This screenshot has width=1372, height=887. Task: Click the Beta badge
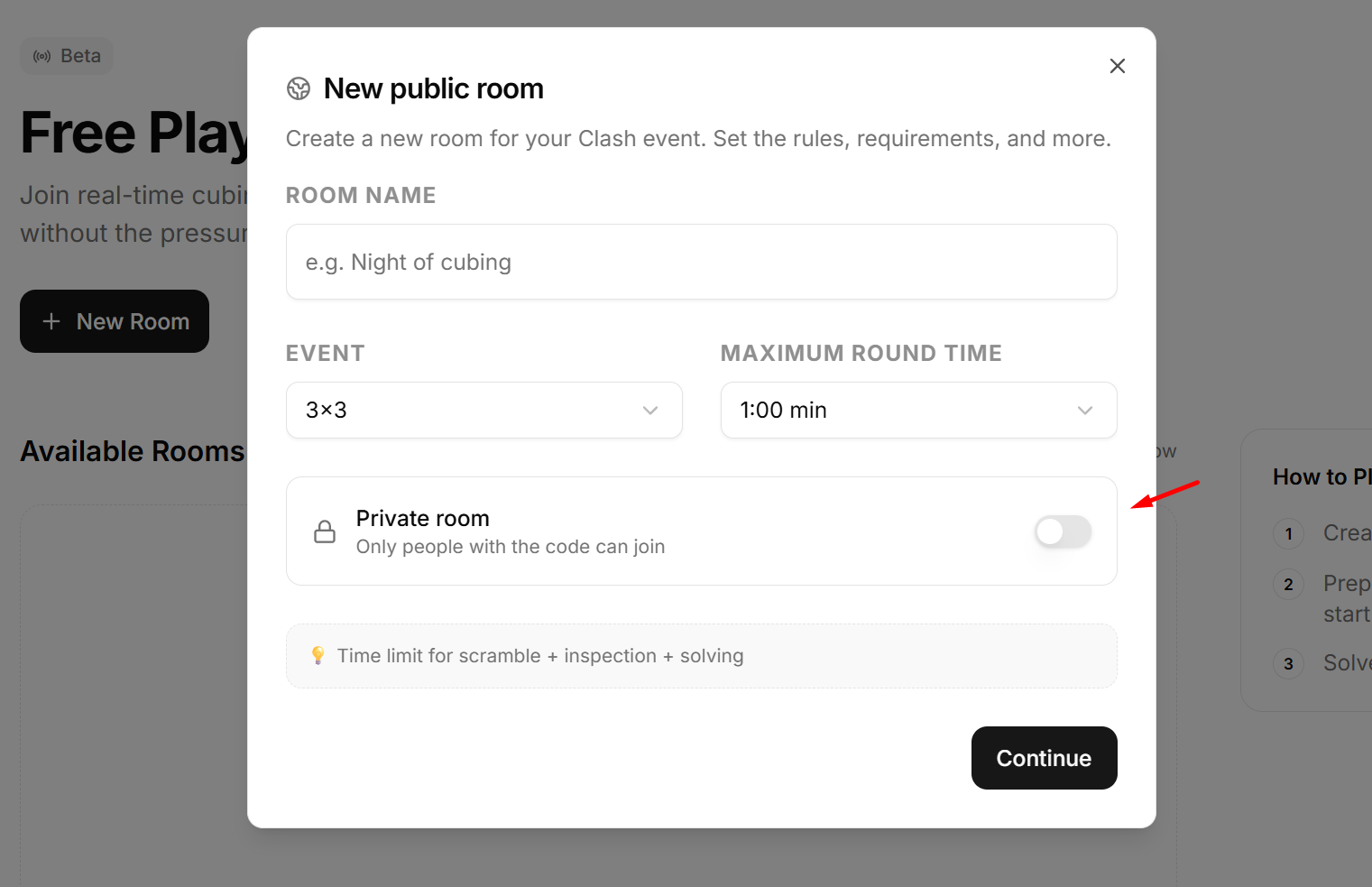pos(67,56)
